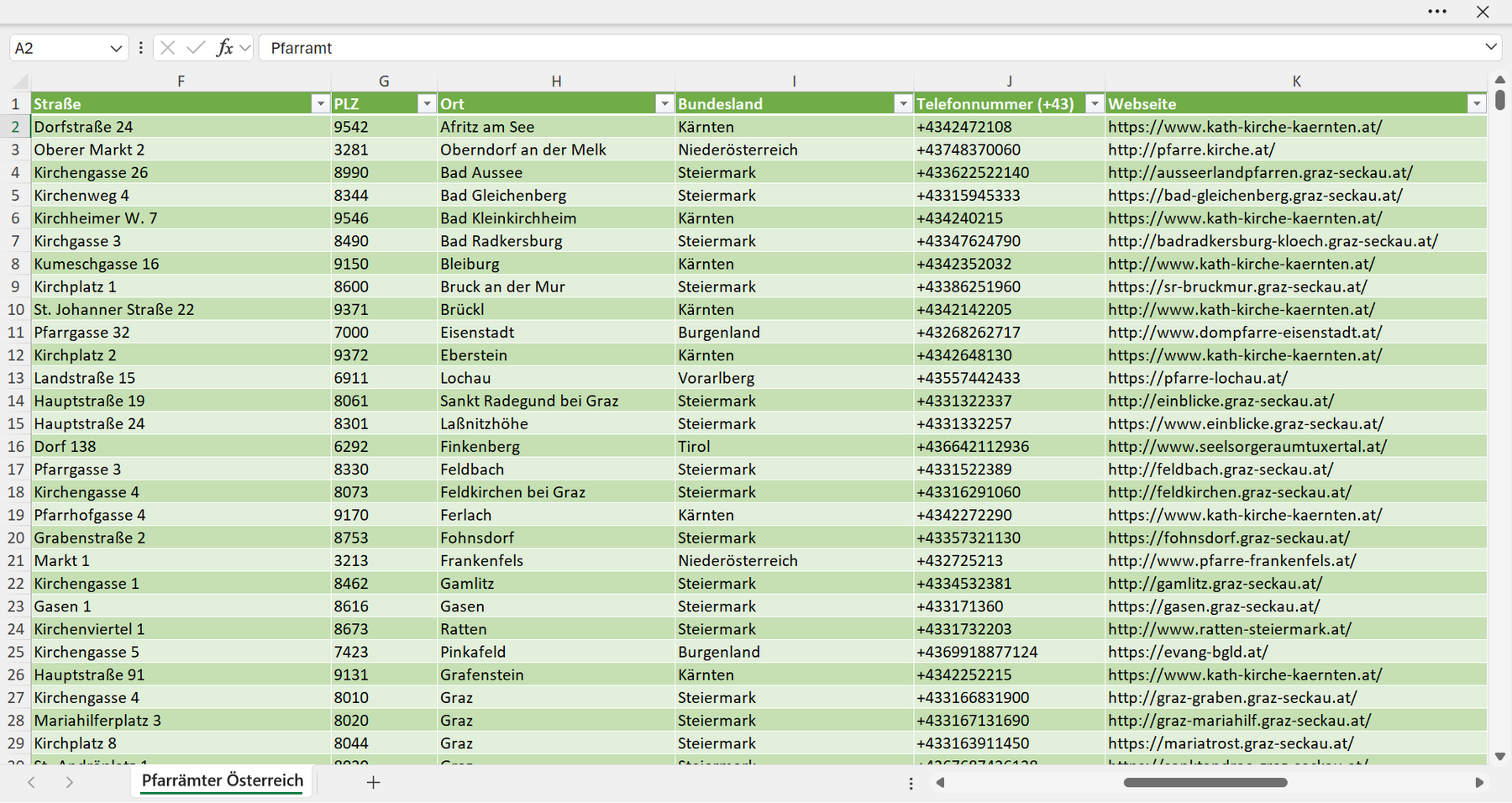Open the PLZ column filter dropdown
Screen dimensions: 1512x803
point(427,103)
